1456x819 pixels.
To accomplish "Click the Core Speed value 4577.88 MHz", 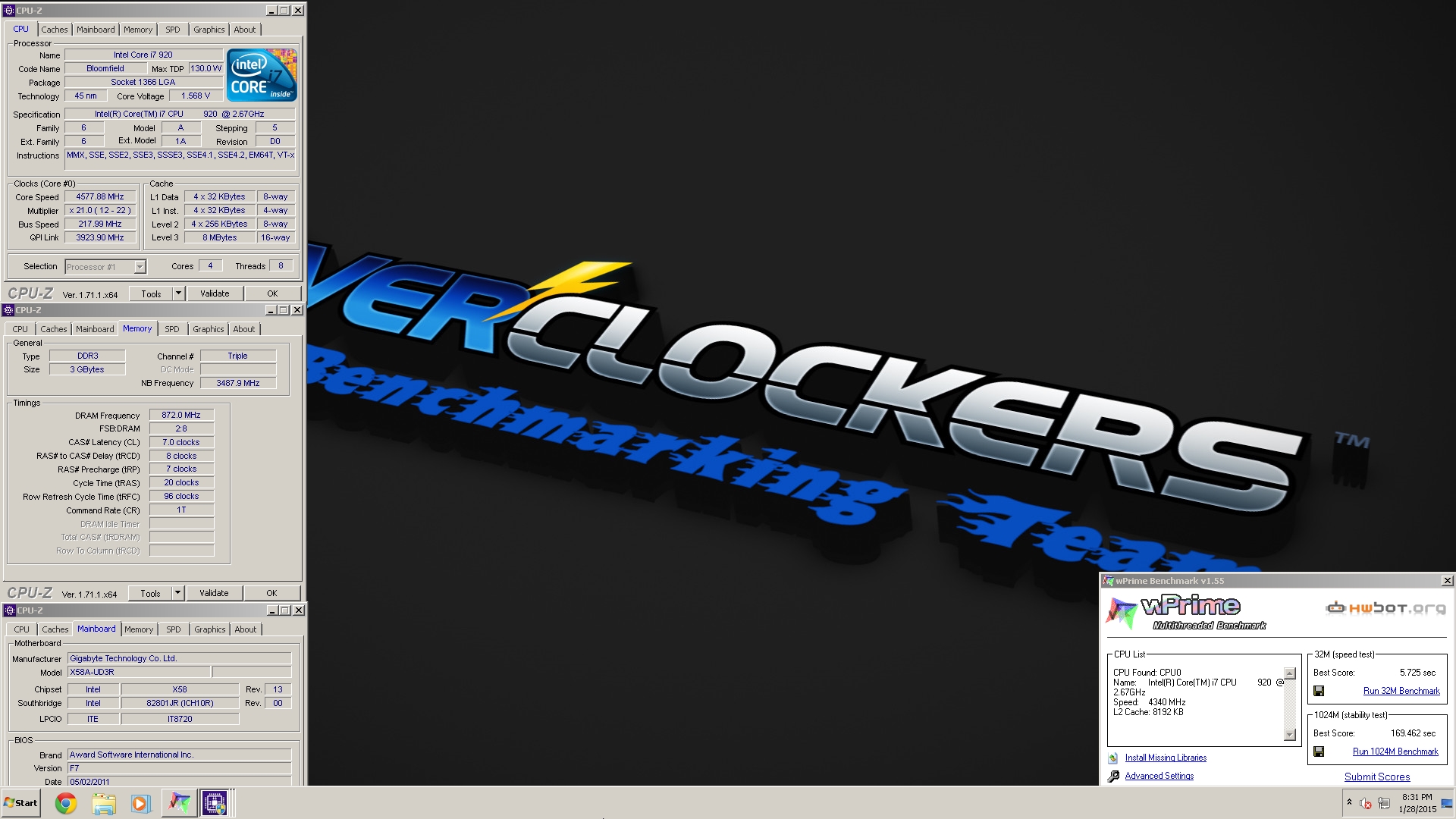I will pyautogui.click(x=100, y=196).
